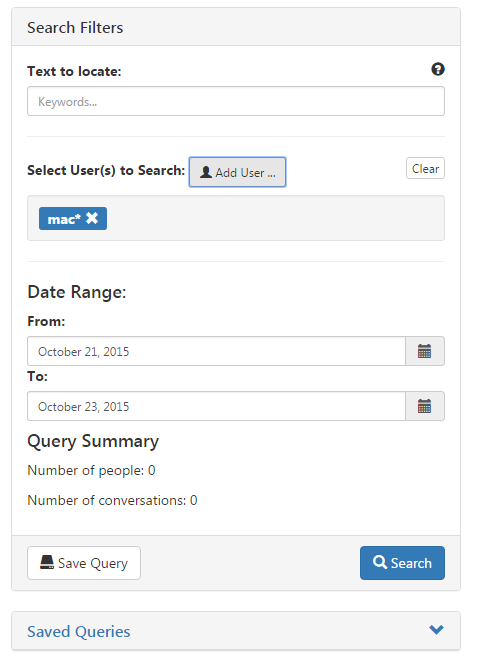Screen dimensions: 482x667
Task: Click the magnifier icon on Search
Action: pos(379,562)
